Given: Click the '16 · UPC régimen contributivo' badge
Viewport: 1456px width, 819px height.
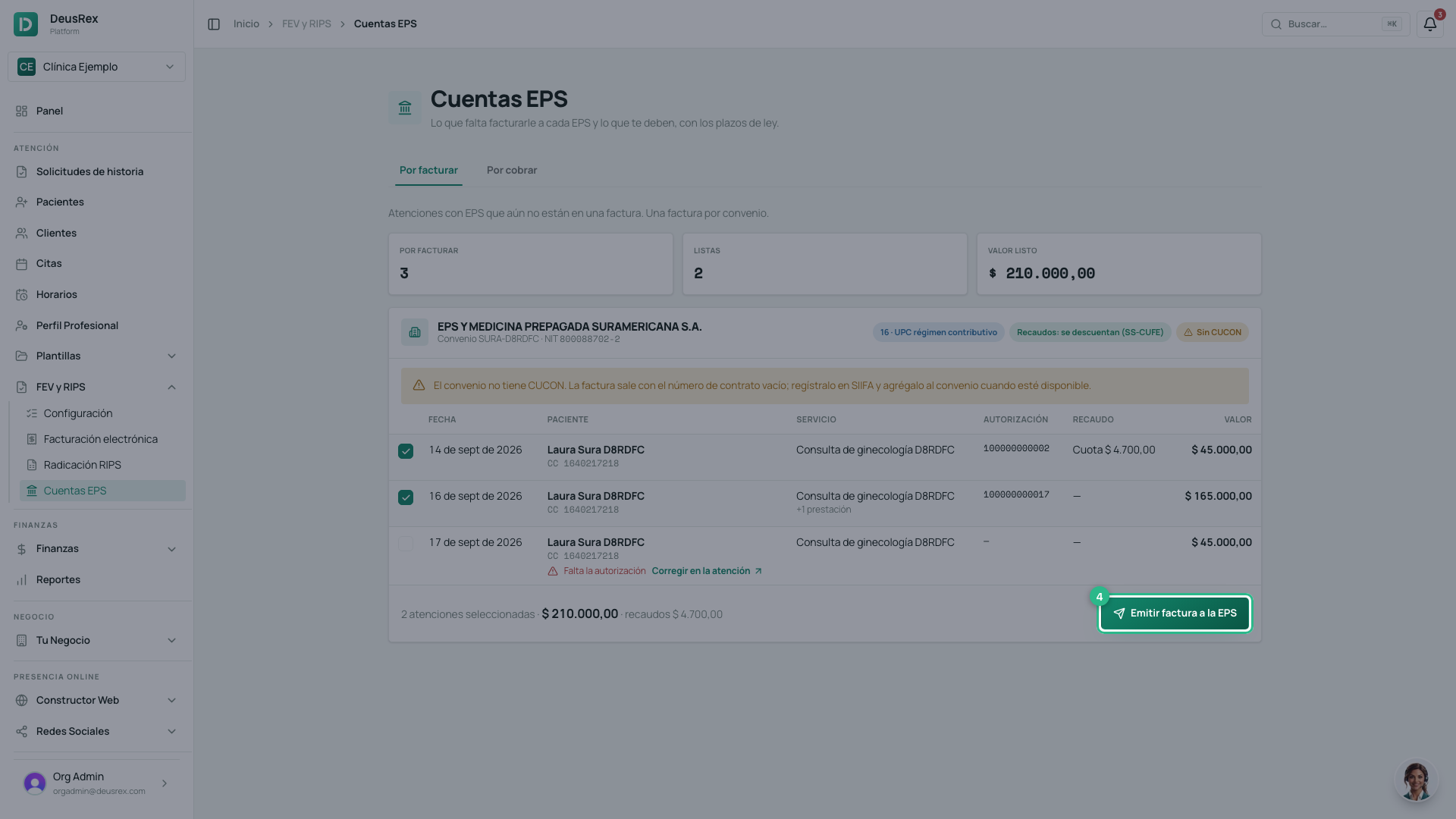Looking at the screenshot, I should tap(938, 332).
